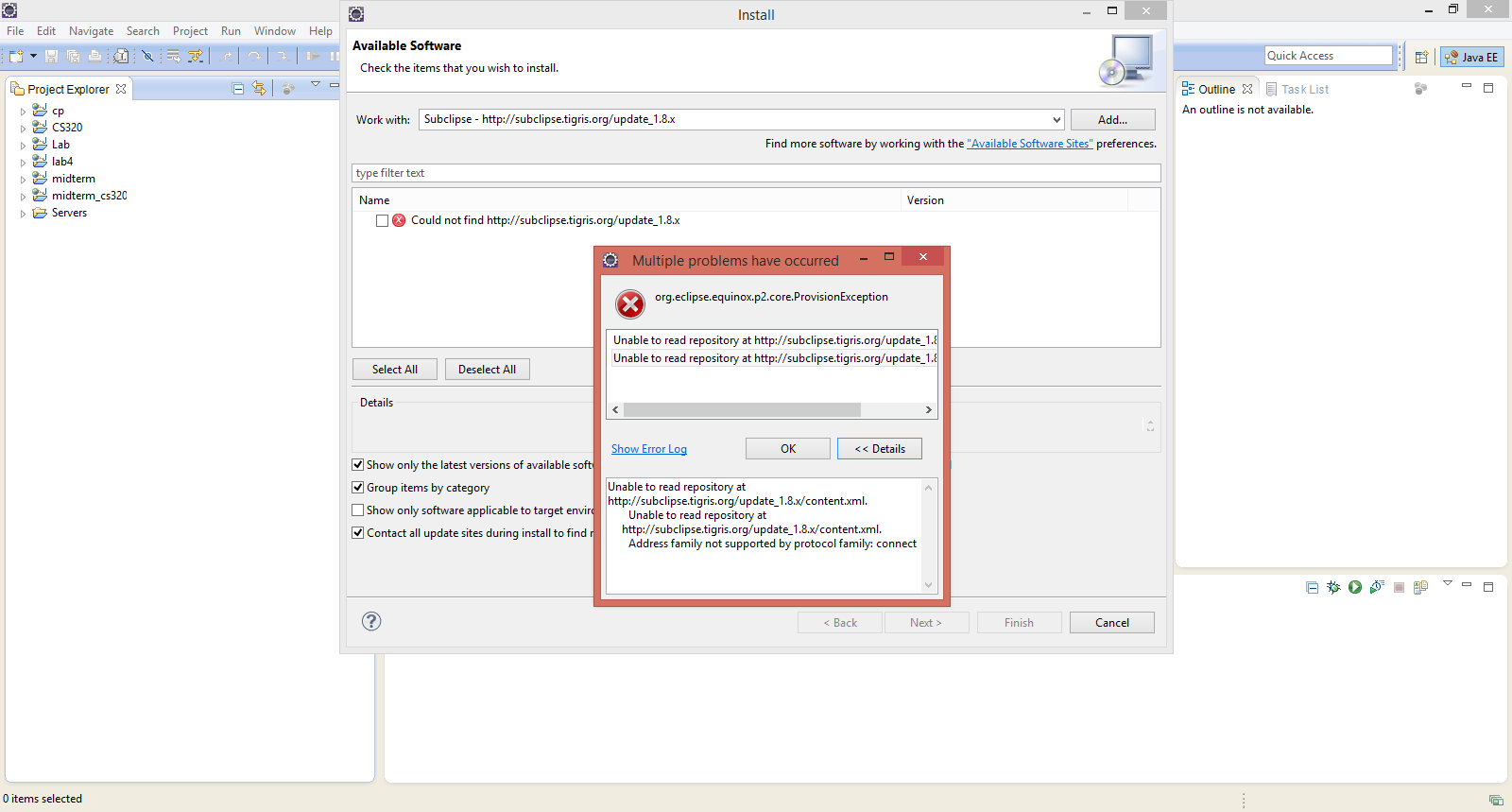1512x812 pixels.
Task: Uncheck Group items by category
Action: [358, 488]
